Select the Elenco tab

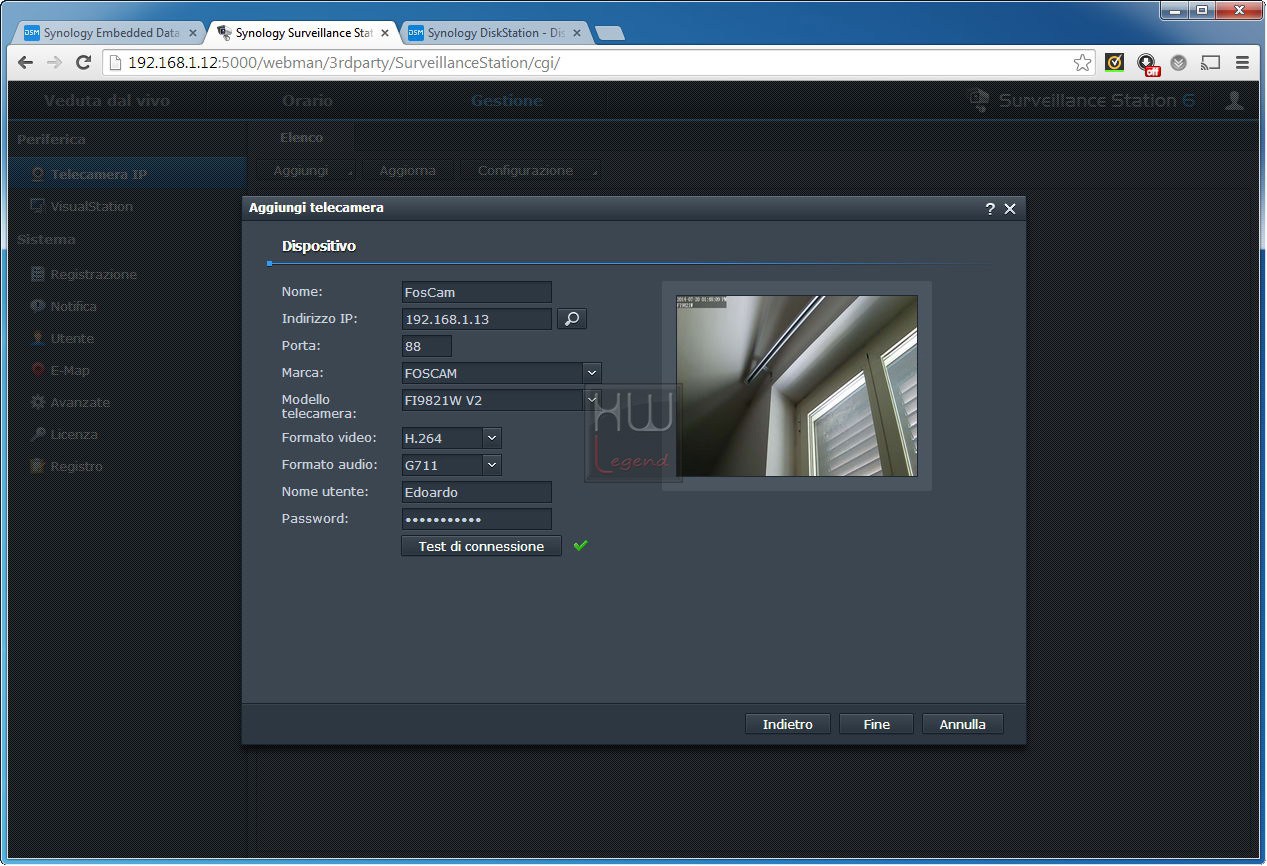301,138
